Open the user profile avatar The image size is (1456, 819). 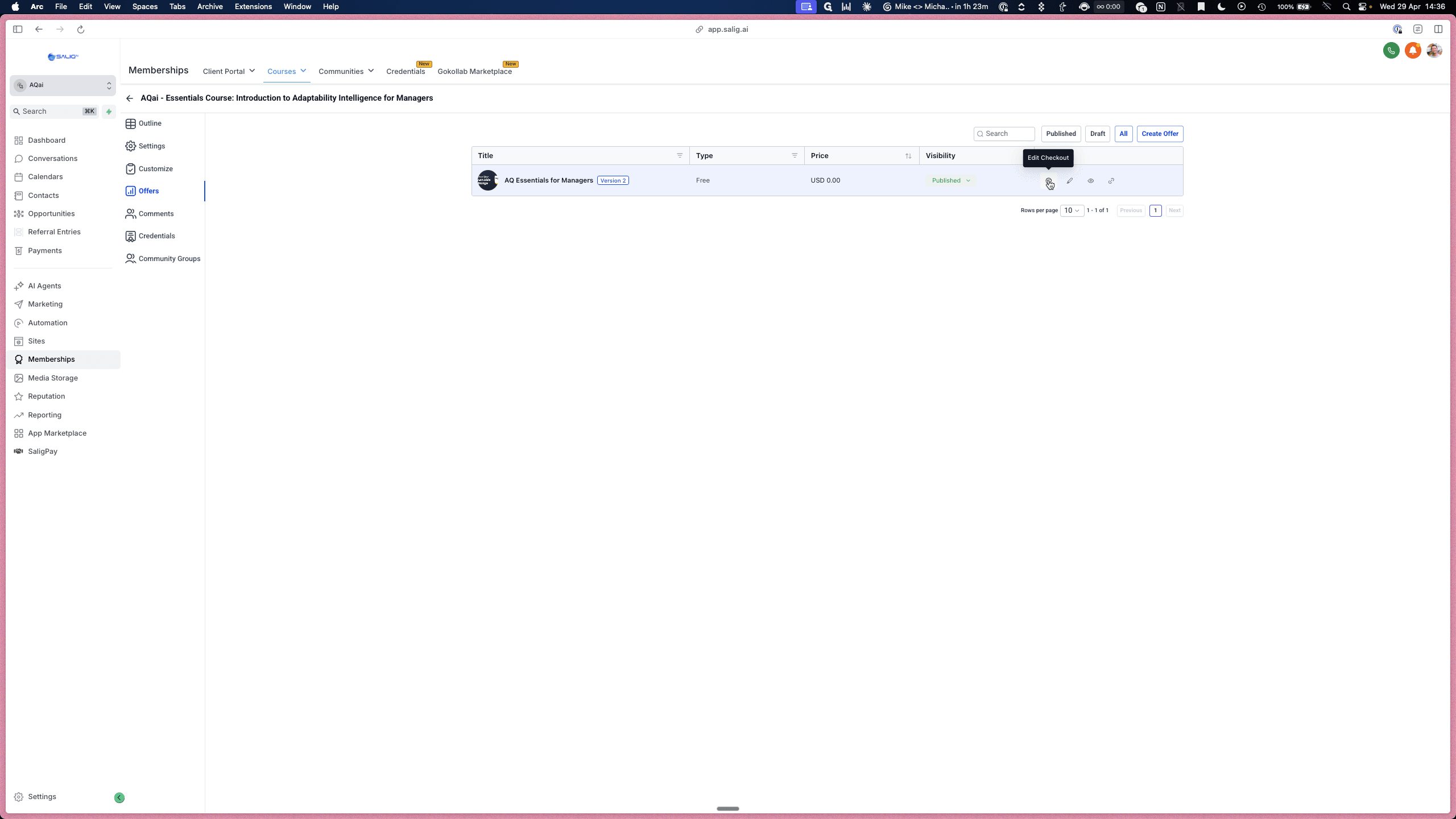[1434, 51]
